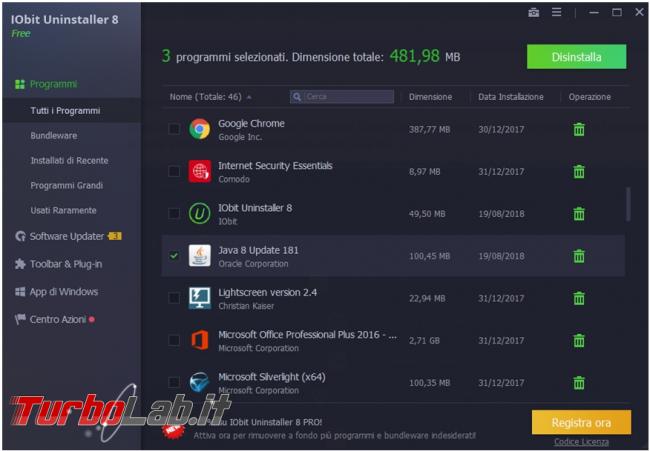Uncheck the Java 8 Update 181 checkbox
Screen dimensions: 650x451
point(174,256)
